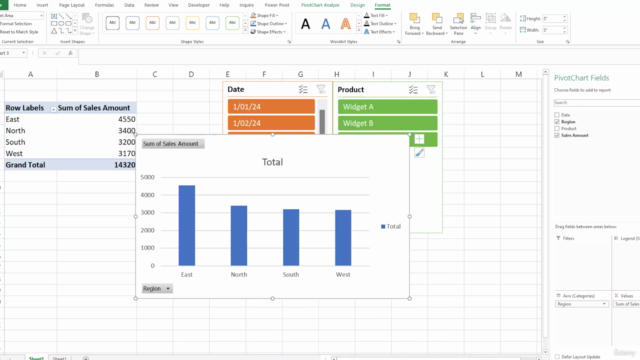The height and width of the screenshot is (360, 640).
Task: Apply the orange WordArt A style
Action: (345, 24)
